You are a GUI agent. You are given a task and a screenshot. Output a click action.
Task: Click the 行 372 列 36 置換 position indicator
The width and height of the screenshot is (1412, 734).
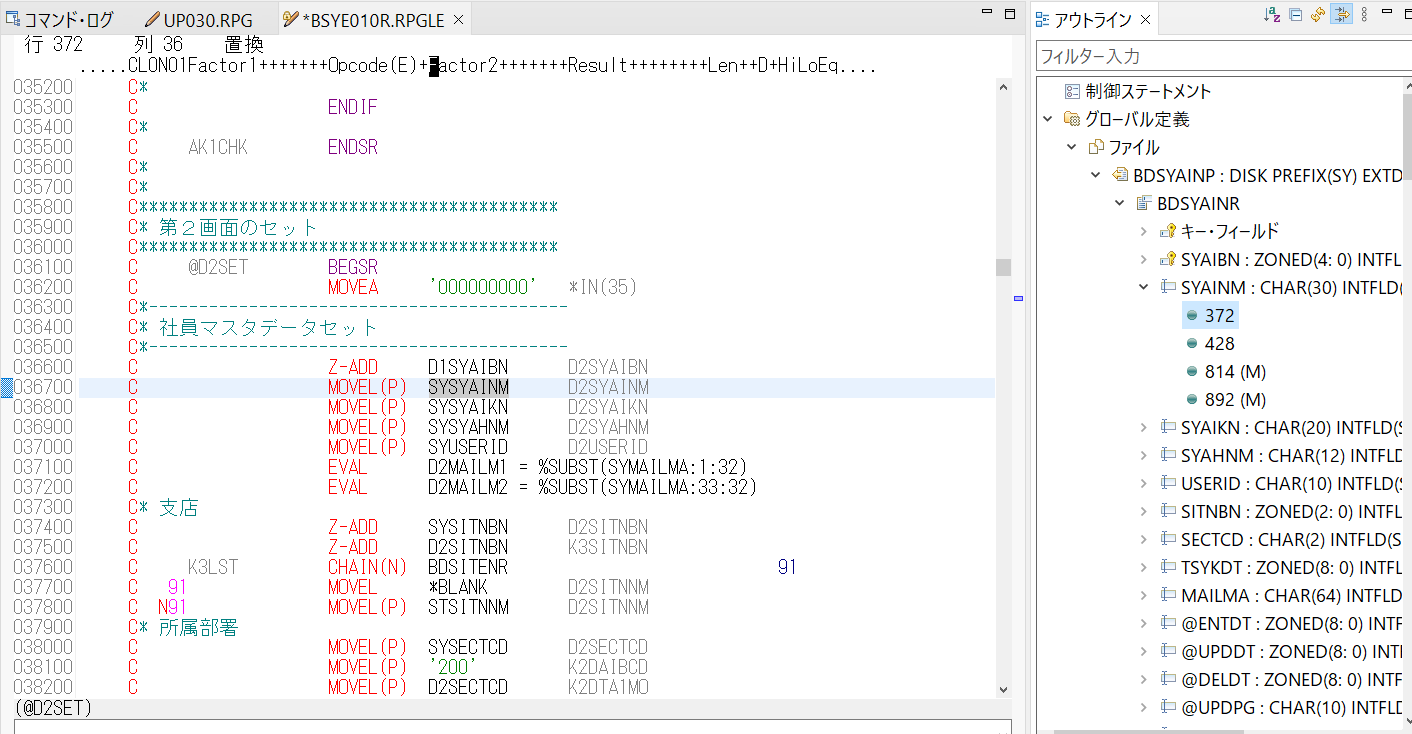coord(144,45)
